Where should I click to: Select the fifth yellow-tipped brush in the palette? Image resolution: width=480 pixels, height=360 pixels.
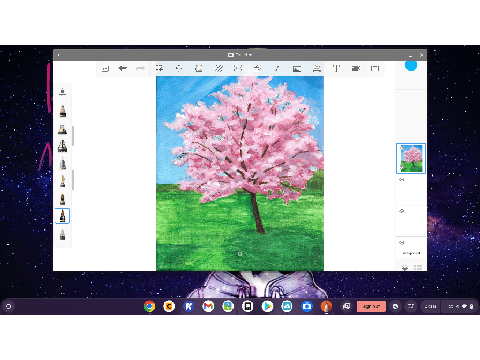pyautogui.click(x=62, y=181)
